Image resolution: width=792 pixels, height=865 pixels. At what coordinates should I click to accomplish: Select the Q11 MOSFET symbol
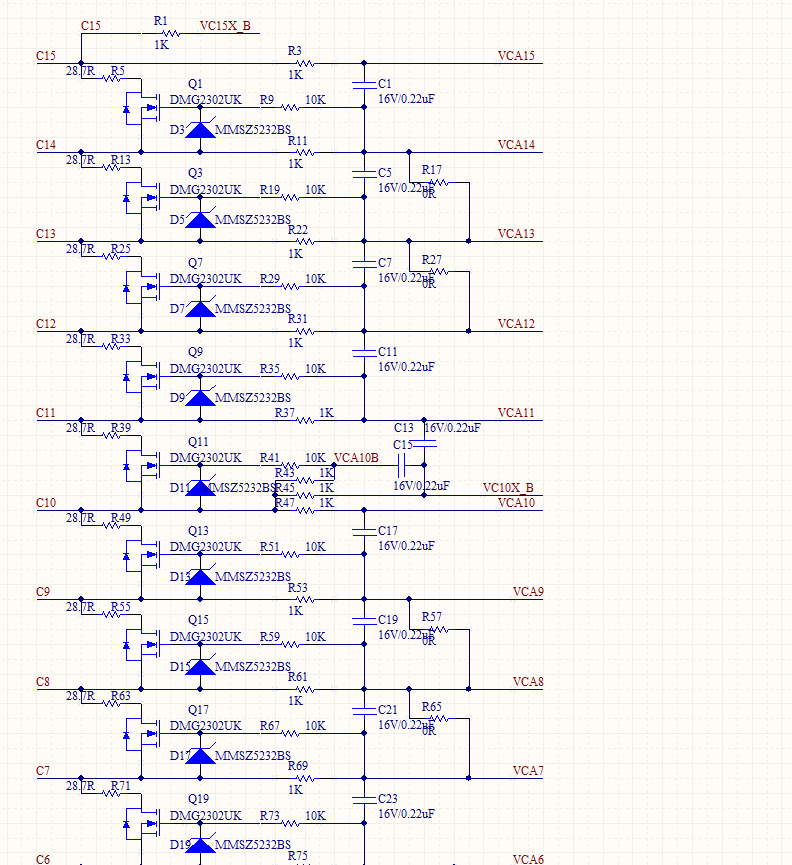pyautogui.click(x=142, y=466)
